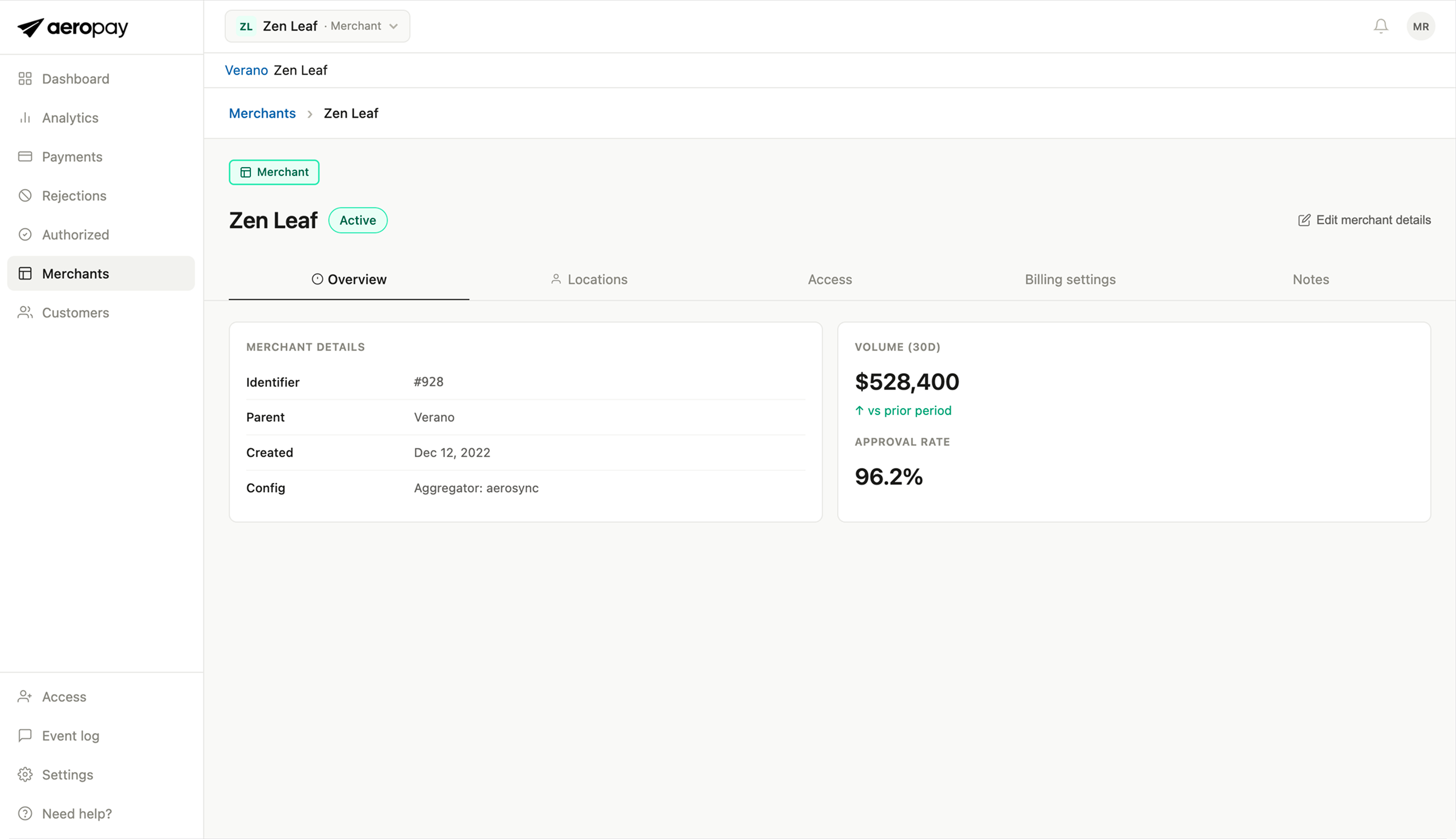Open the Billing settings tab
Viewport: 1456px width, 839px height.
tap(1070, 279)
